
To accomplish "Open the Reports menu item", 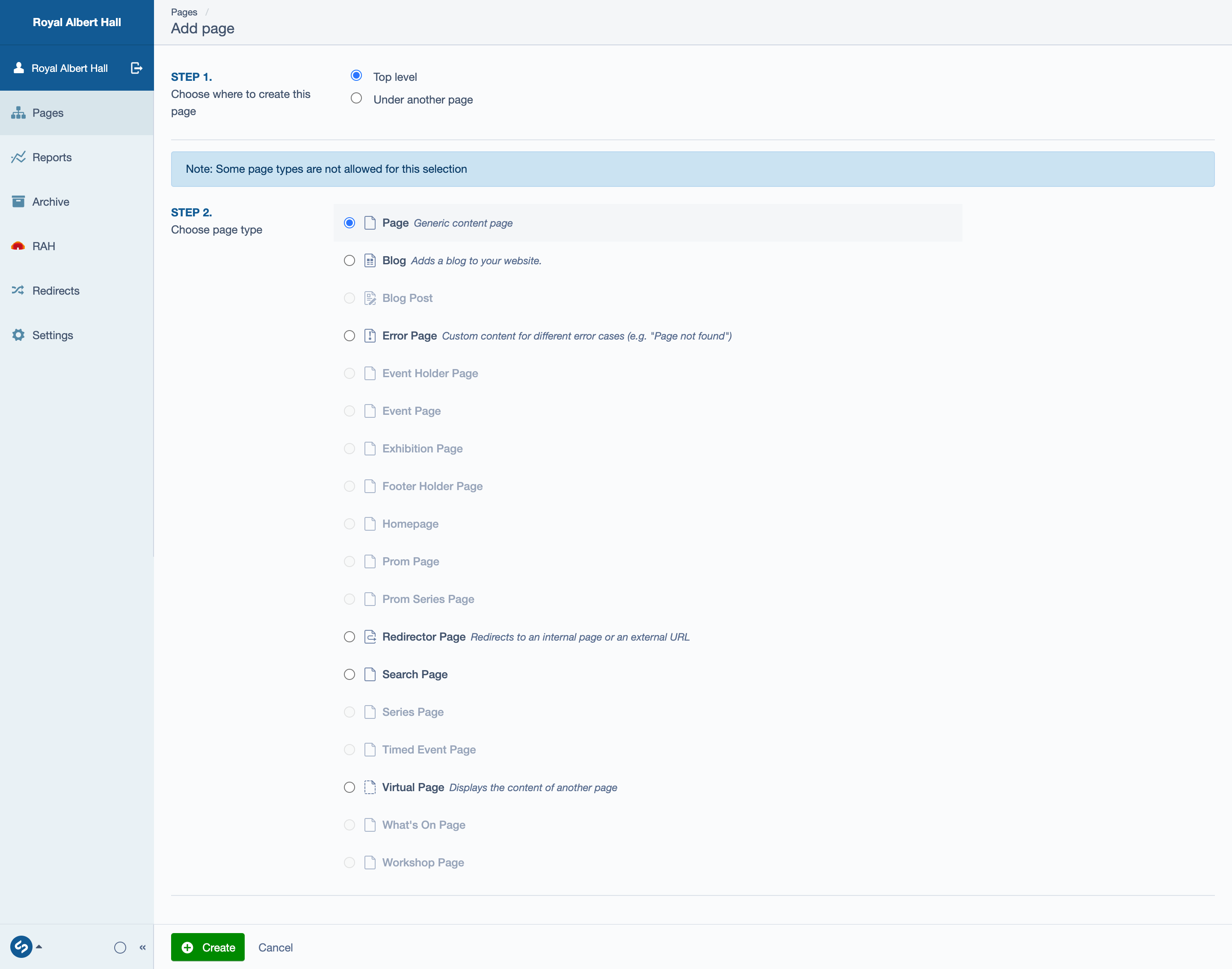I will pos(52,157).
